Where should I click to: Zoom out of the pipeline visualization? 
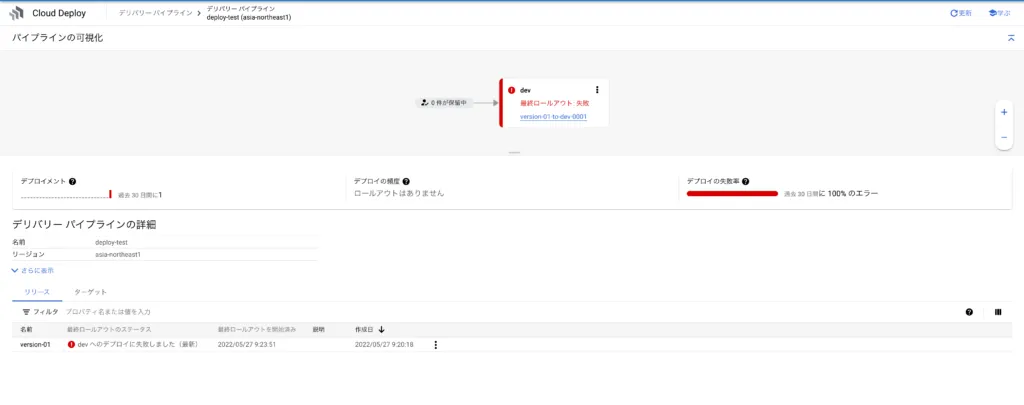[1004, 137]
